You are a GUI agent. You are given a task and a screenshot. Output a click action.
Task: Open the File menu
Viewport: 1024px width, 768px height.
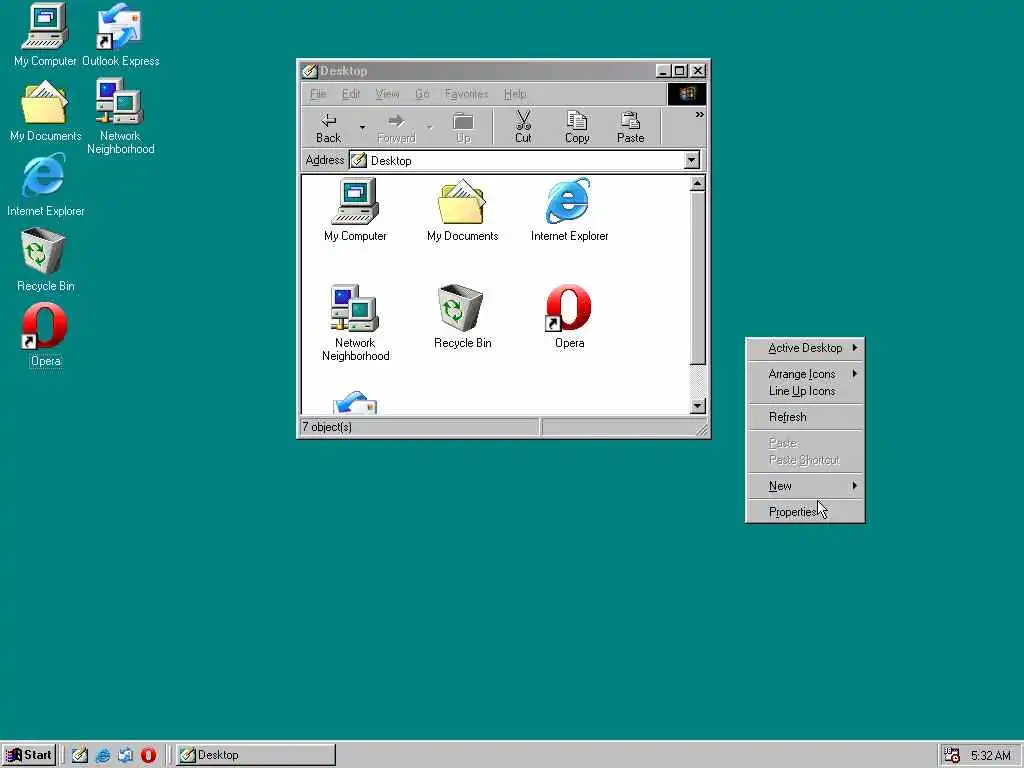point(318,94)
